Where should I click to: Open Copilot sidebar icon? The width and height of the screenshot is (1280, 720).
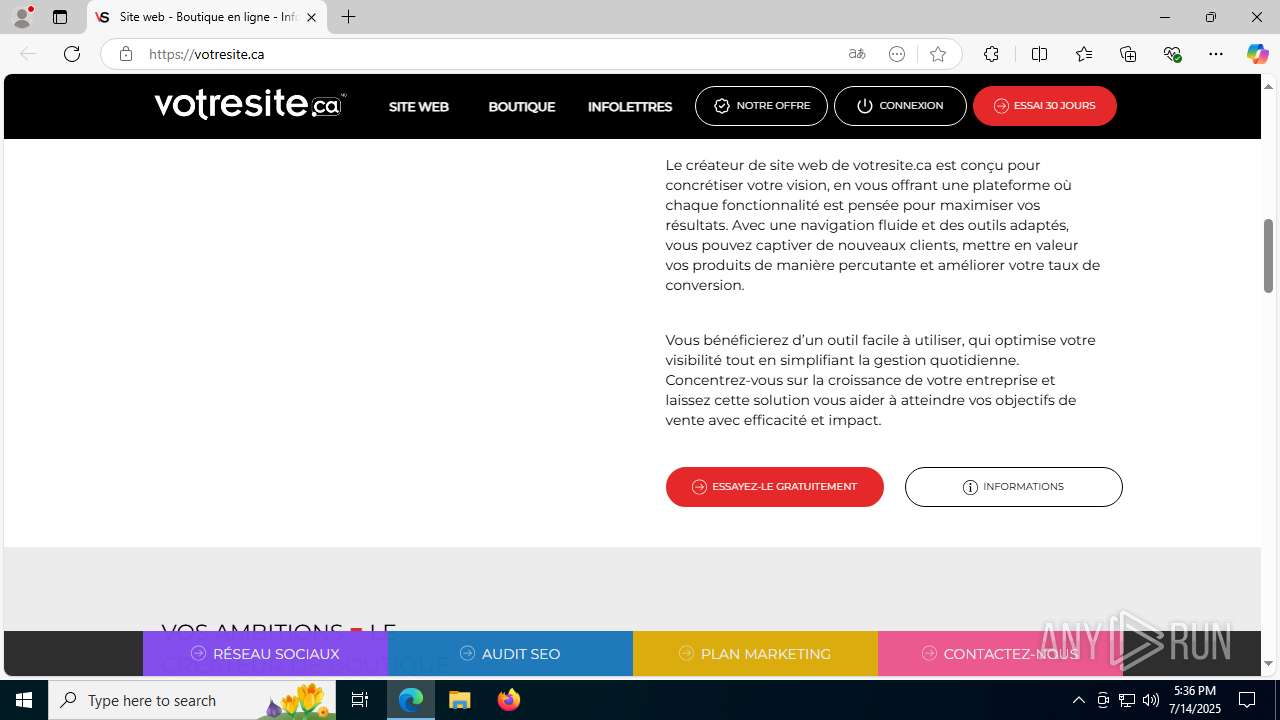pyautogui.click(x=1257, y=54)
